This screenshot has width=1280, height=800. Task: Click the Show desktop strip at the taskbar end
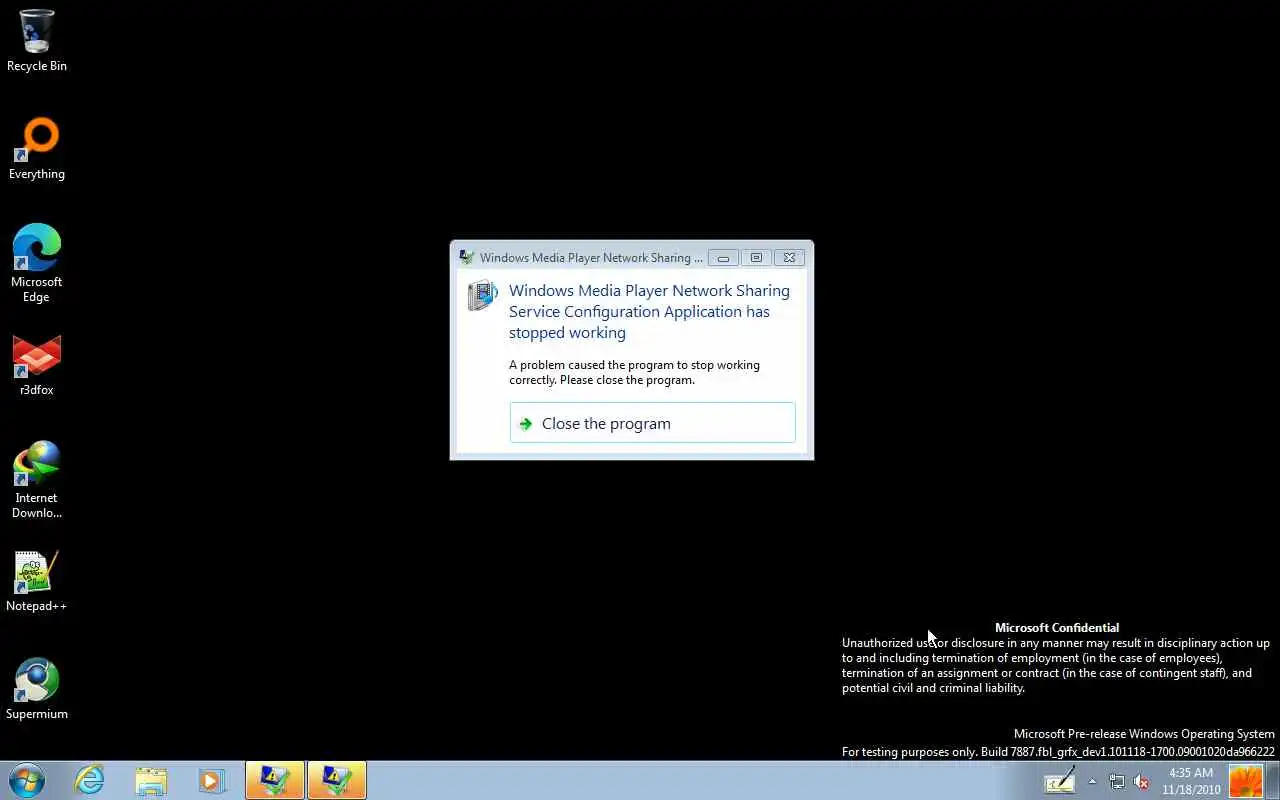click(x=1272, y=781)
